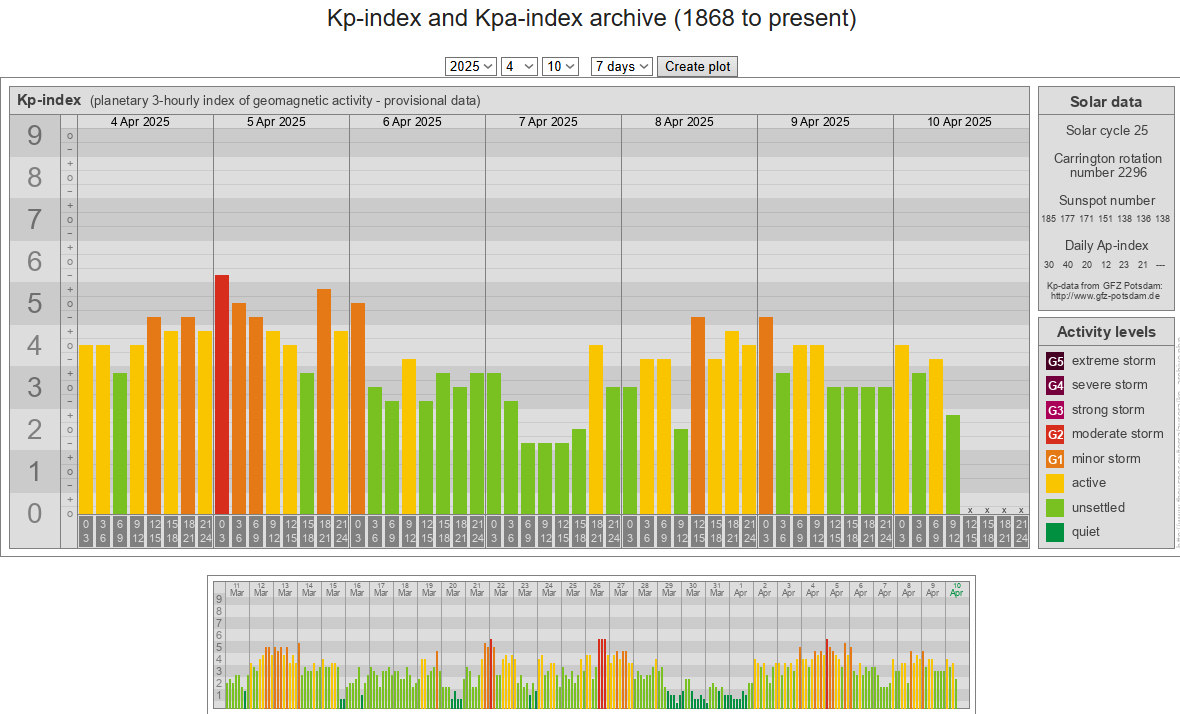1180x714 pixels.
Task: Open the year dropdown showing 2025
Action: [x=471, y=66]
